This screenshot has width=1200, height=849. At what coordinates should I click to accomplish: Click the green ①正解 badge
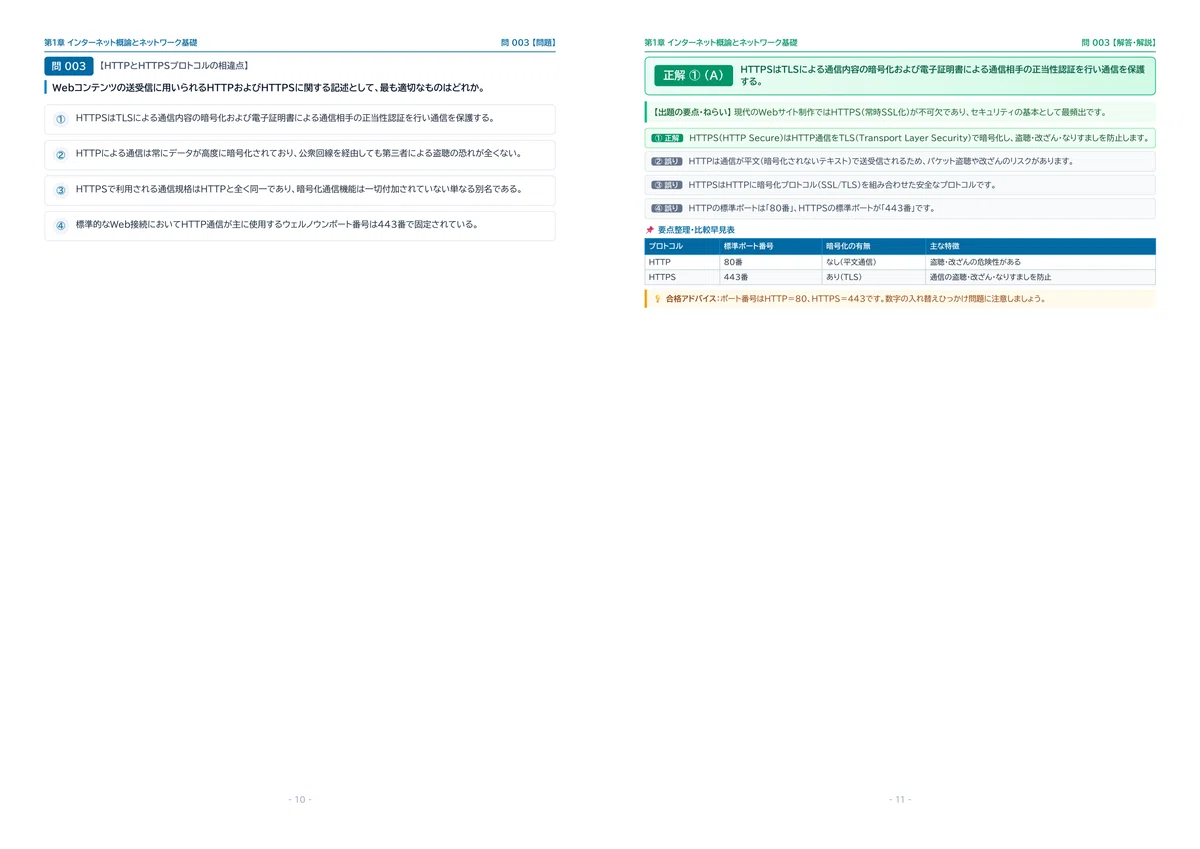(665, 138)
